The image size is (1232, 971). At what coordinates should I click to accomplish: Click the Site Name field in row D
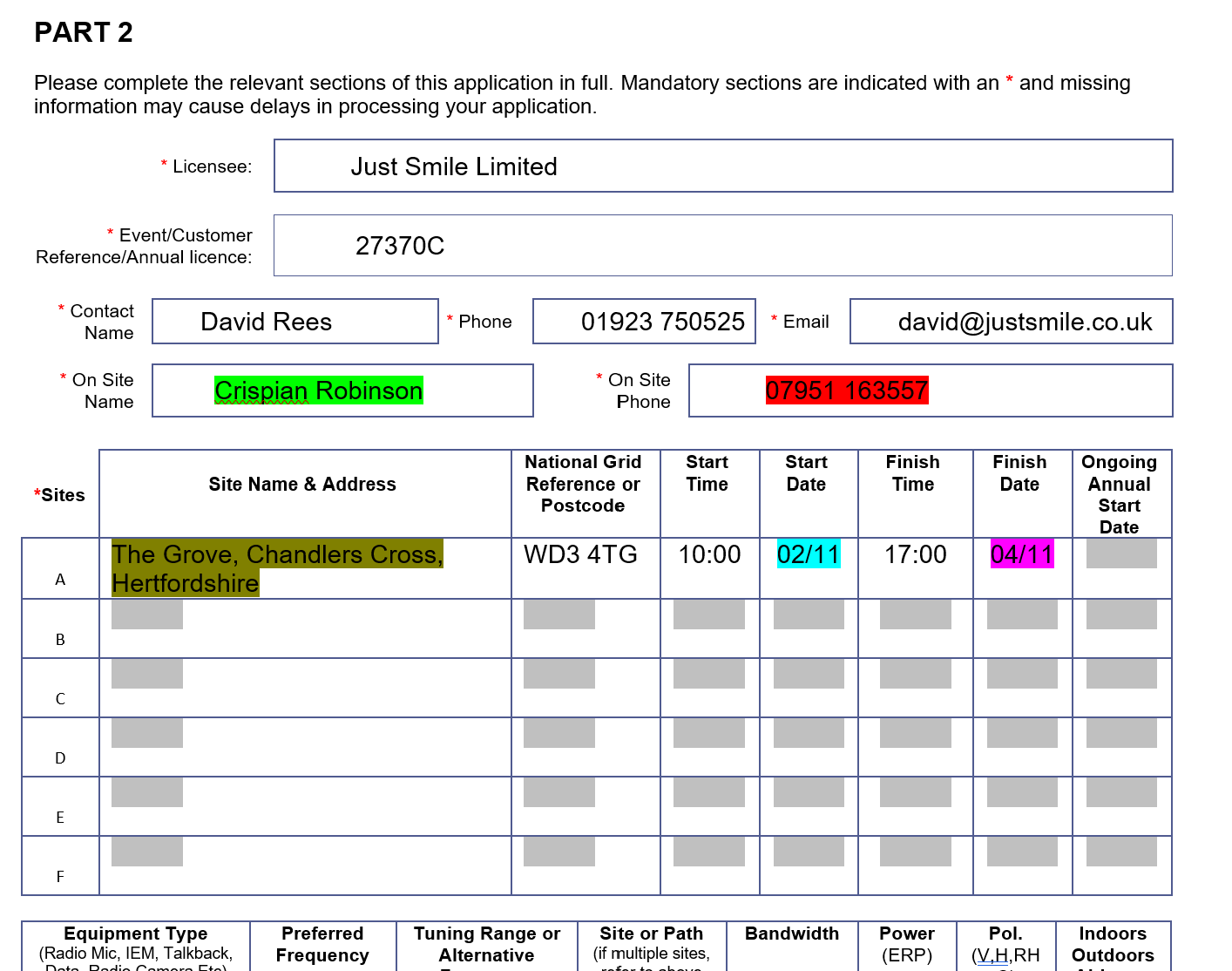click(147, 733)
